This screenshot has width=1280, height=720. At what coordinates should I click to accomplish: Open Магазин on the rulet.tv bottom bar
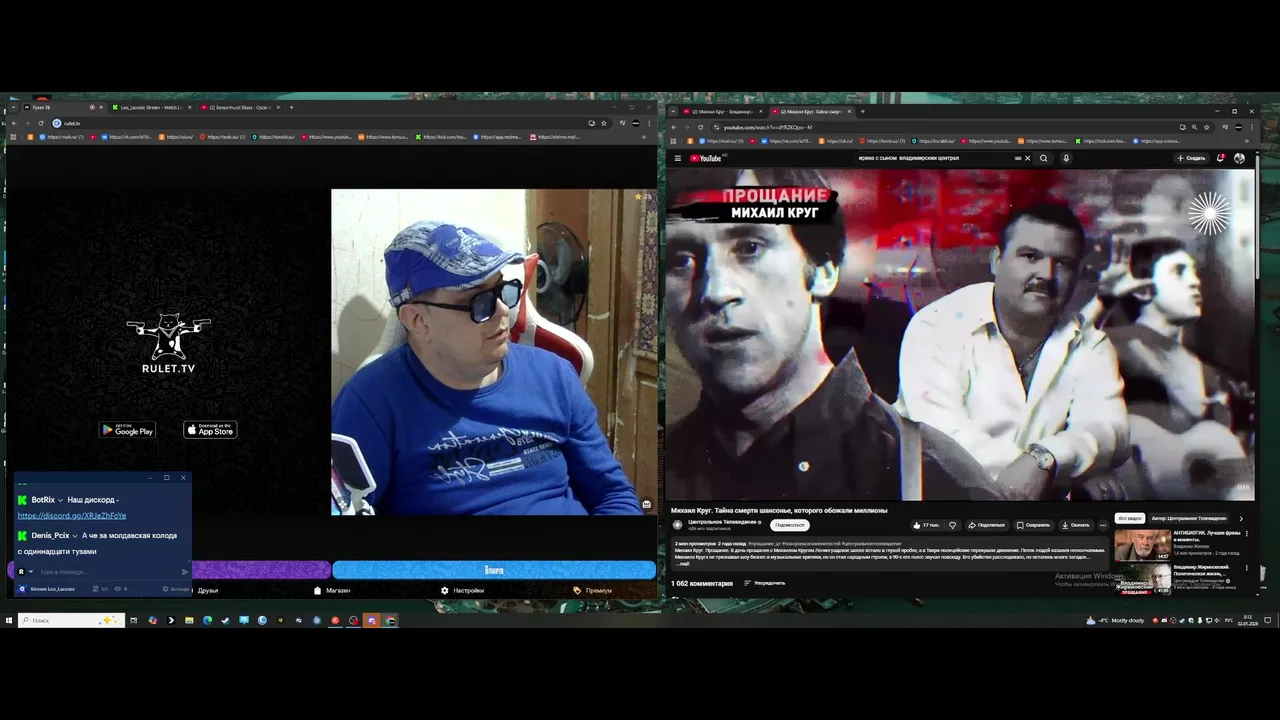(x=332, y=590)
